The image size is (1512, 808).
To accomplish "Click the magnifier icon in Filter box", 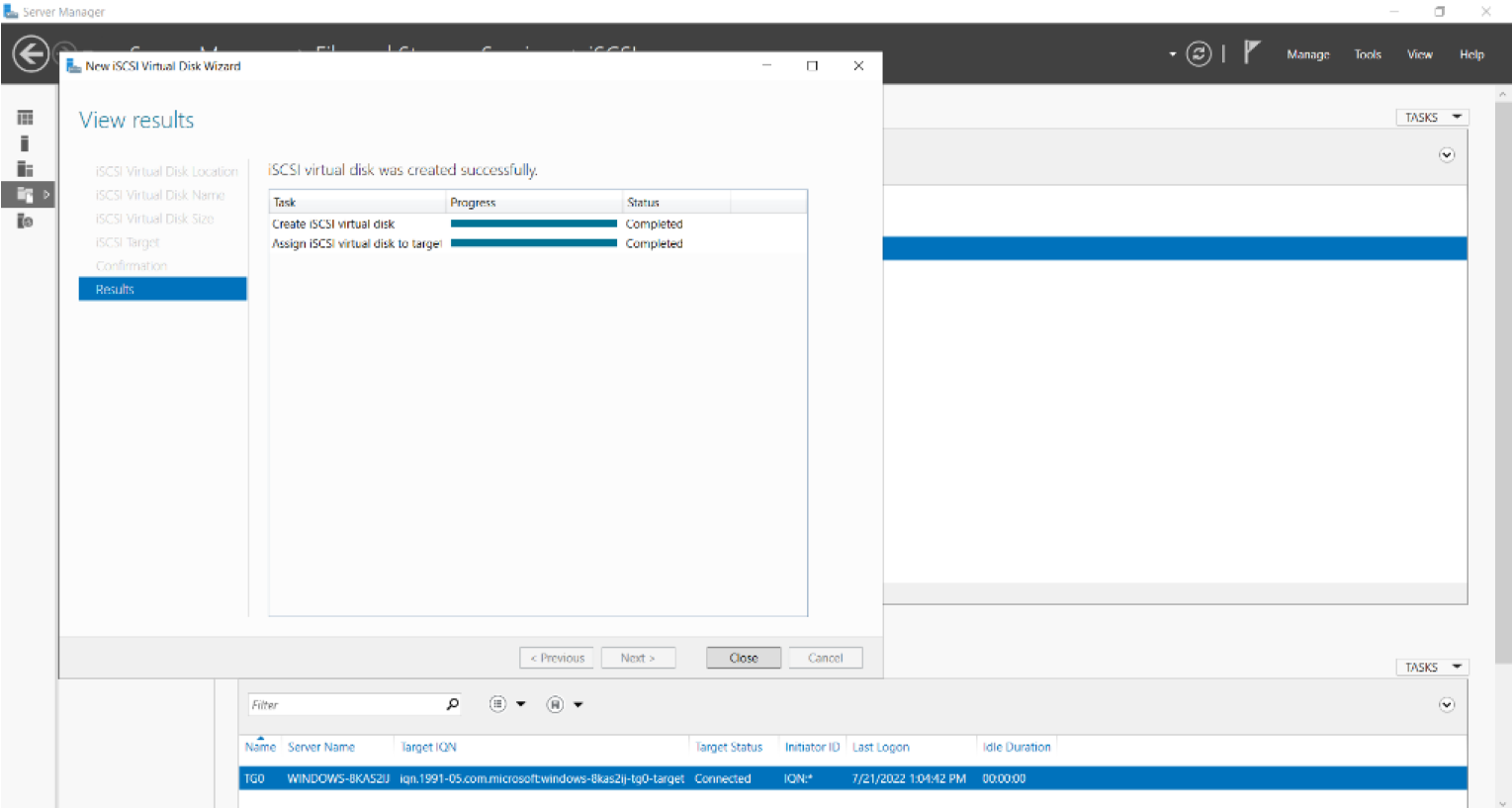I will [x=452, y=704].
